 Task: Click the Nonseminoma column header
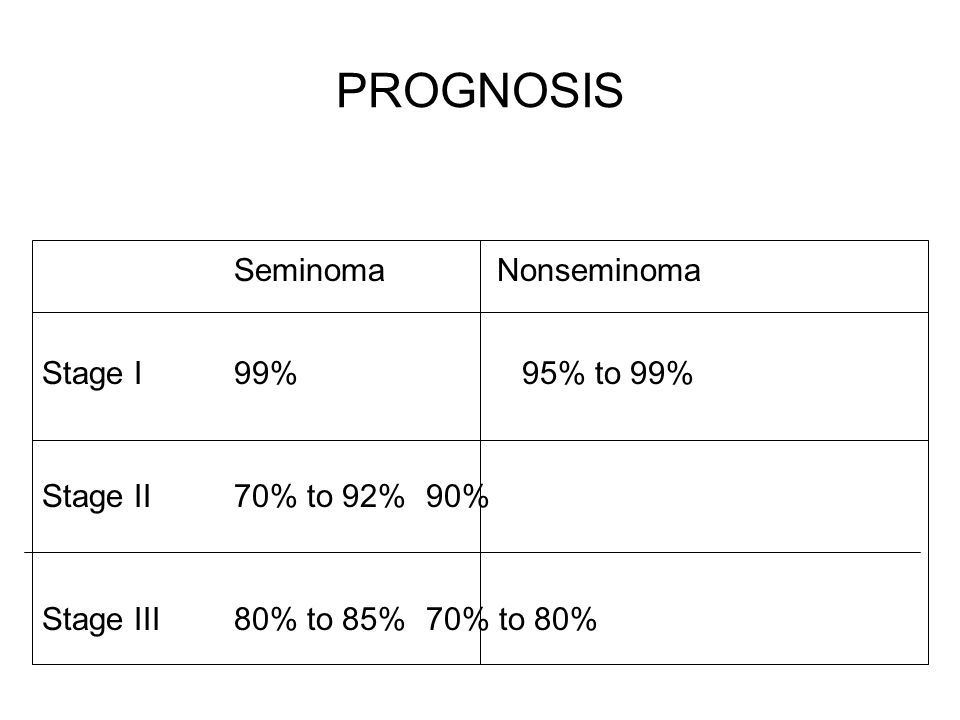598,270
